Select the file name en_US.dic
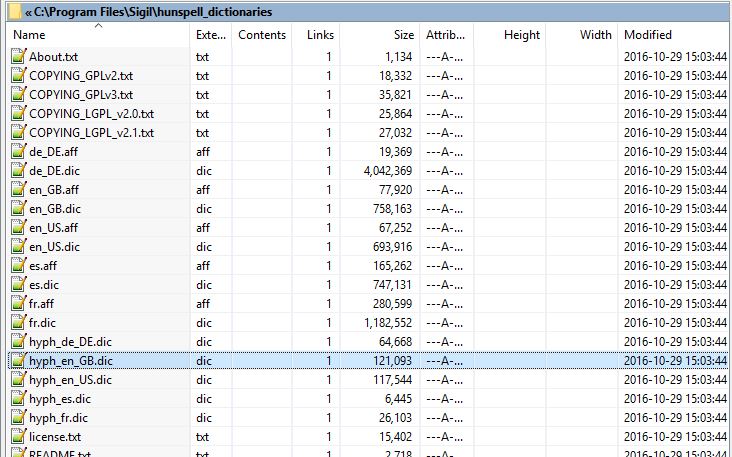 click(x=54, y=247)
